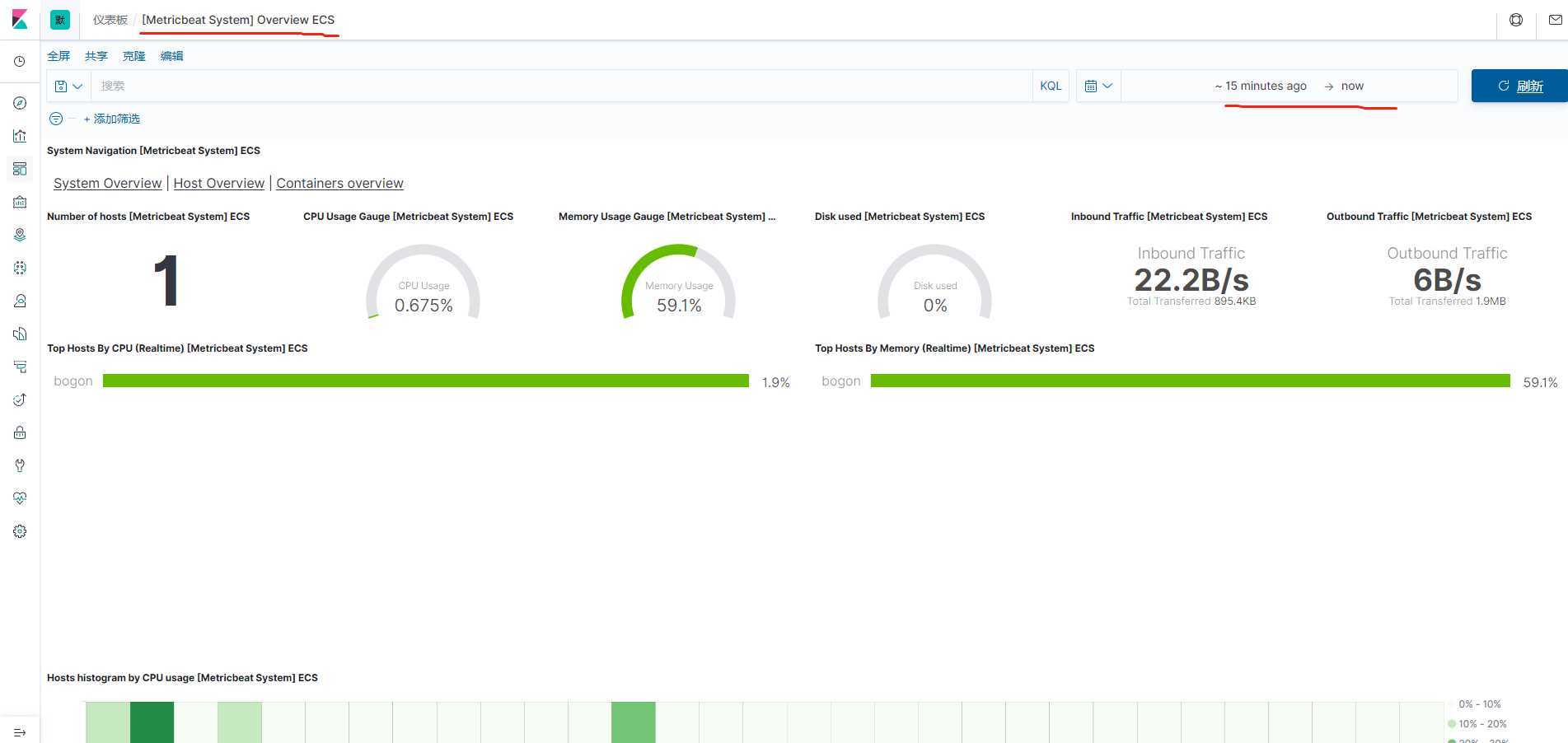Click the help icon in top bar
1568x743 pixels.
(x=1516, y=20)
